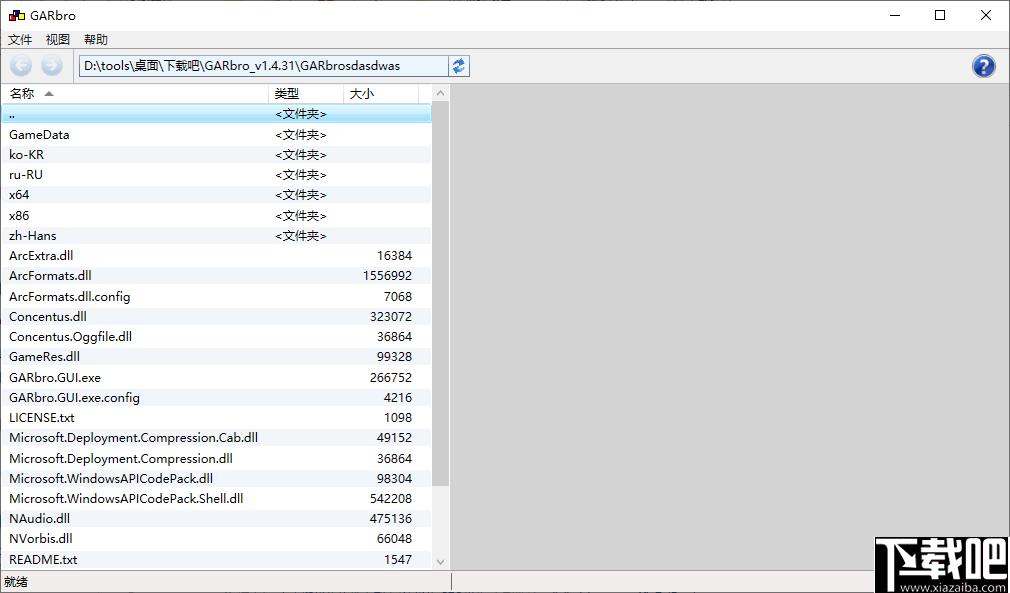Screen dimensions: 1010x593
Task: Select NAudio.dll file
Action: pyautogui.click(x=216, y=518)
